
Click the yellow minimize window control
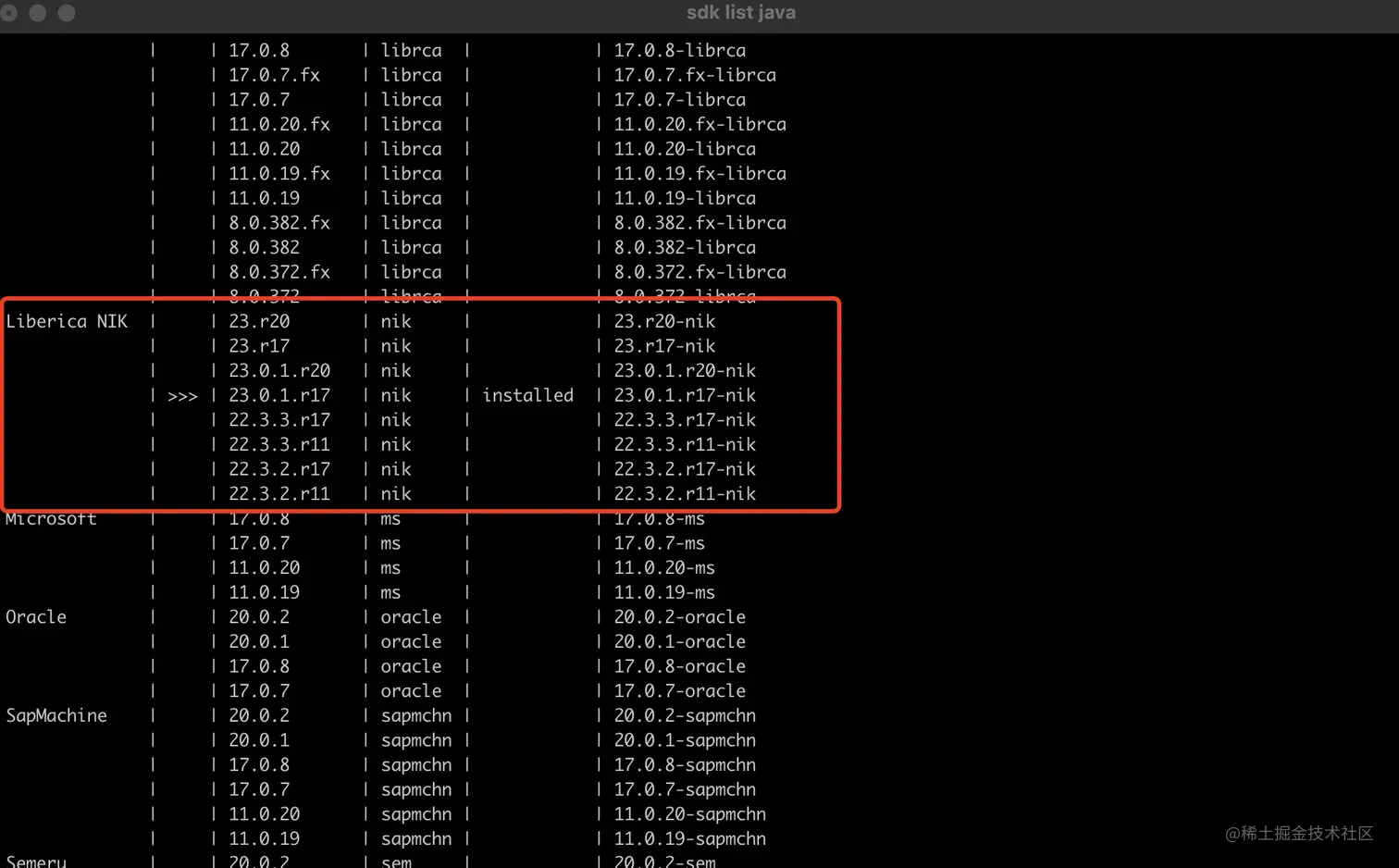pyautogui.click(x=36, y=13)
